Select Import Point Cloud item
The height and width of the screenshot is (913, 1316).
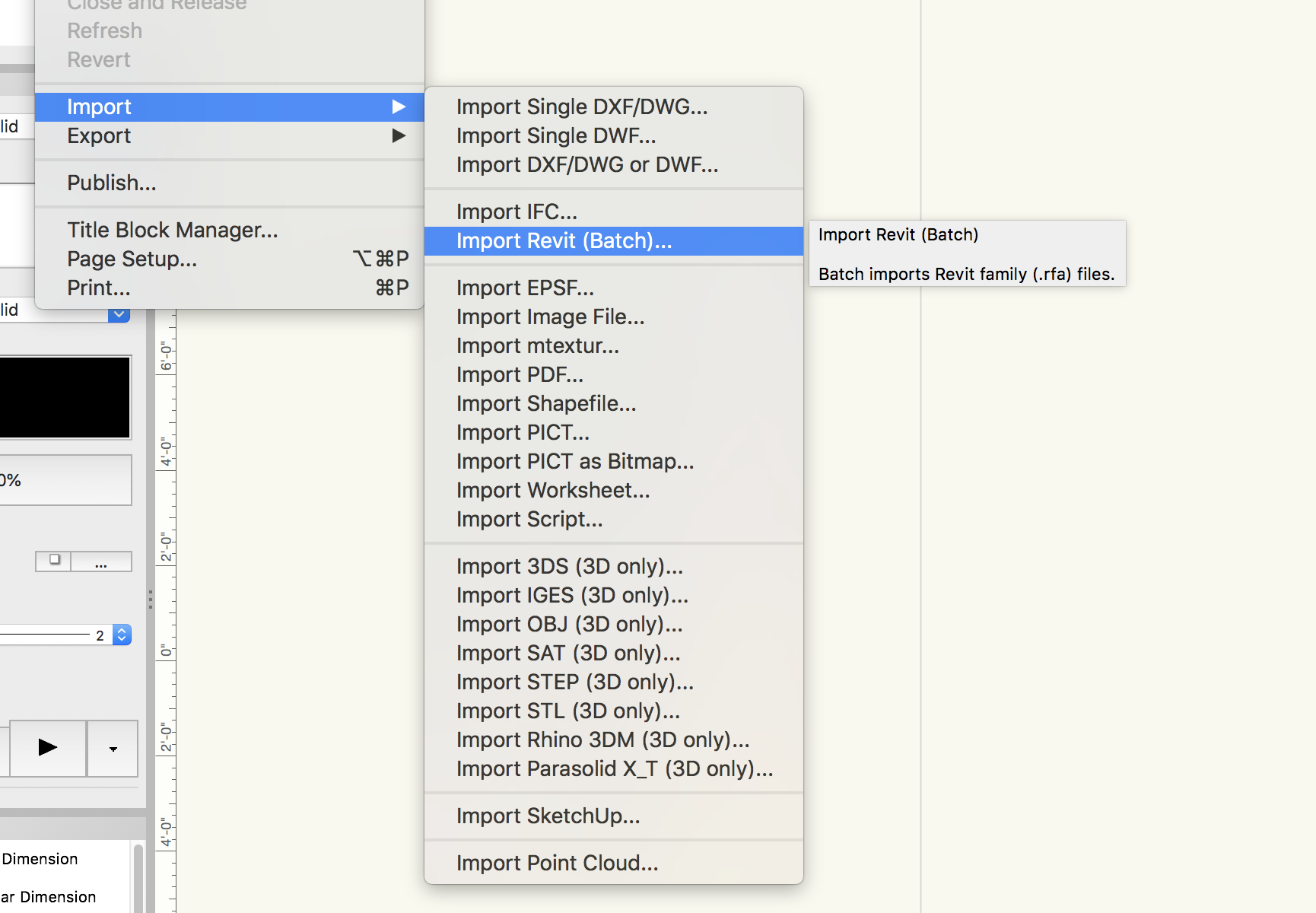[x=557, y=864]
